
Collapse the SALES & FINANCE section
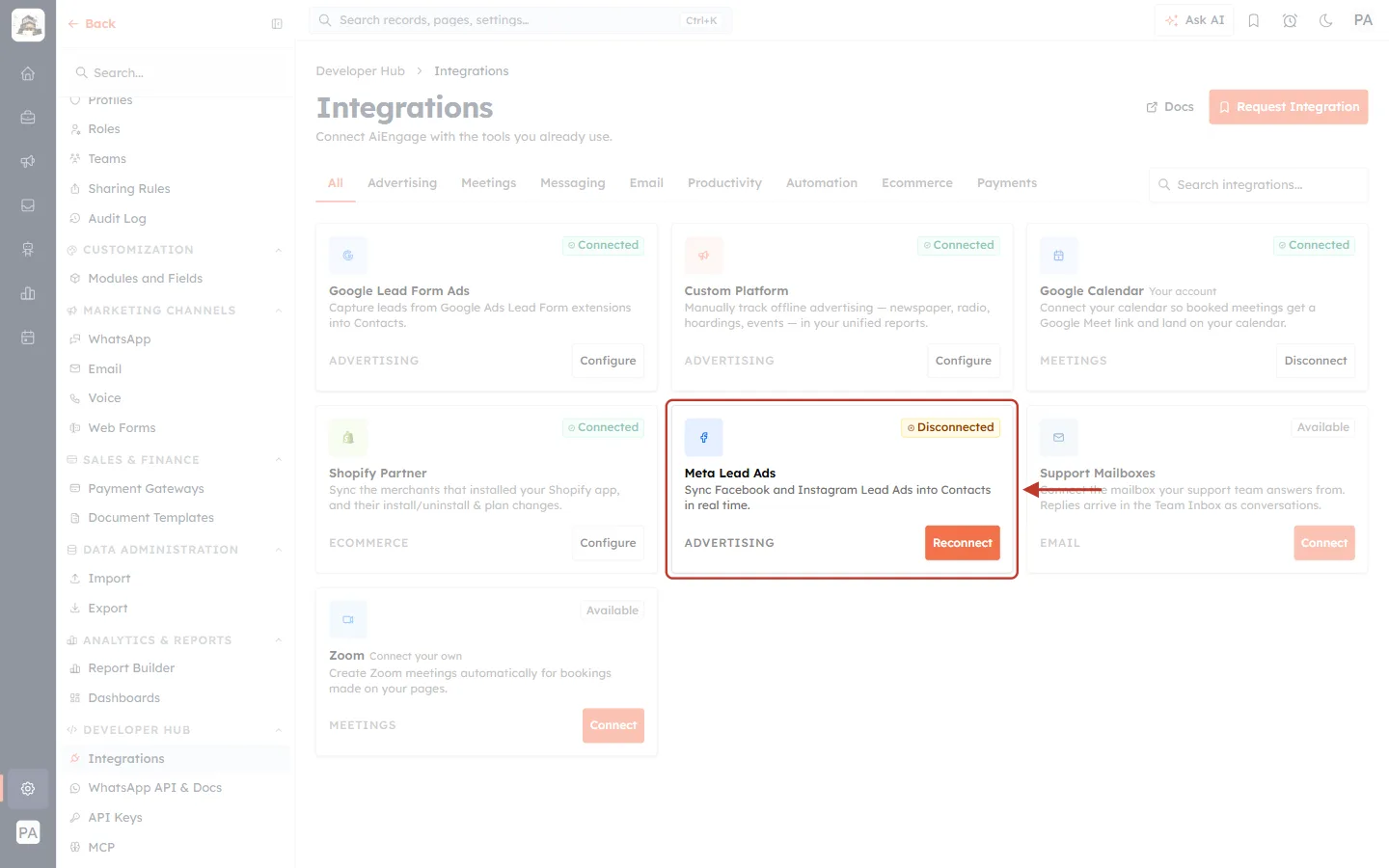[279, 460]
